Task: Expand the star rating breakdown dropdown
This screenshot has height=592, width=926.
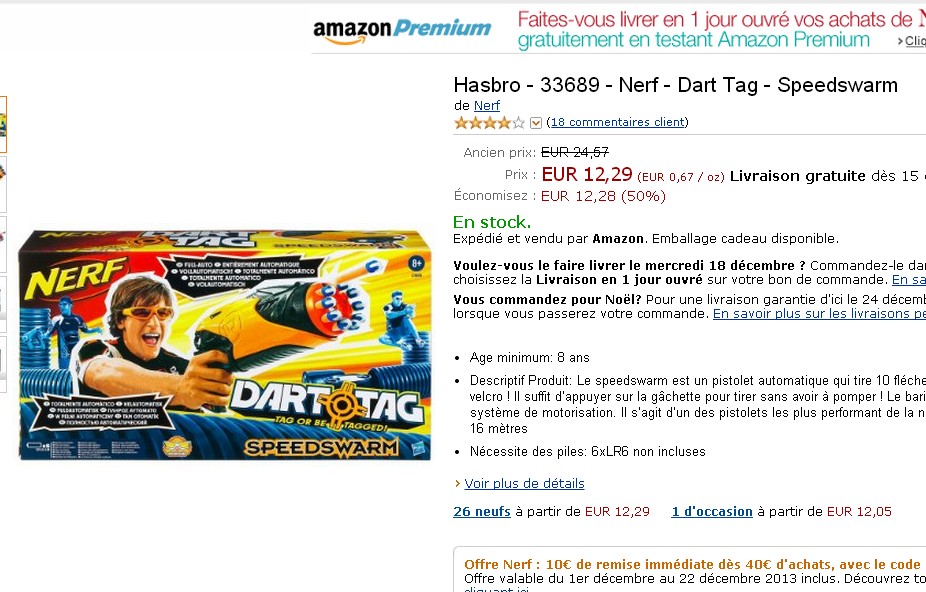Action: (x=536, y=123)
